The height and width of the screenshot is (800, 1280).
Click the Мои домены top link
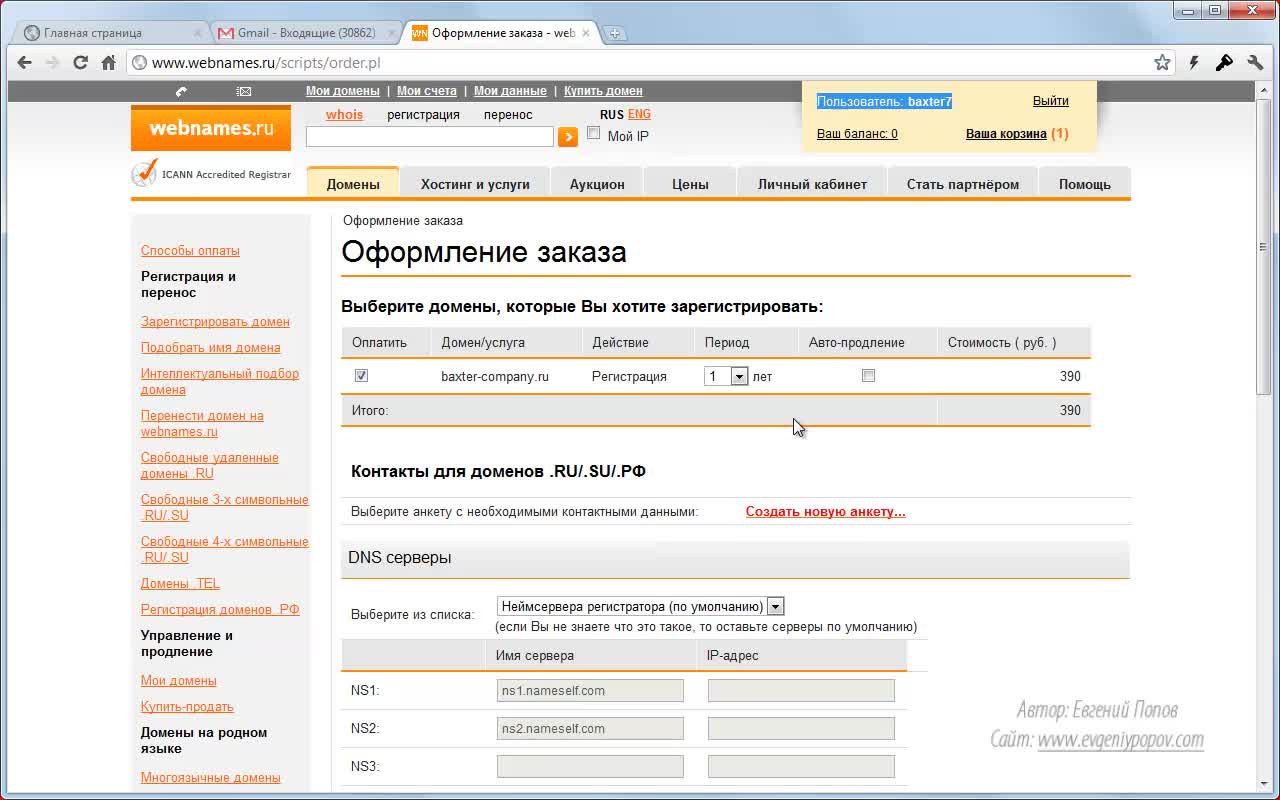pos(342,91)
